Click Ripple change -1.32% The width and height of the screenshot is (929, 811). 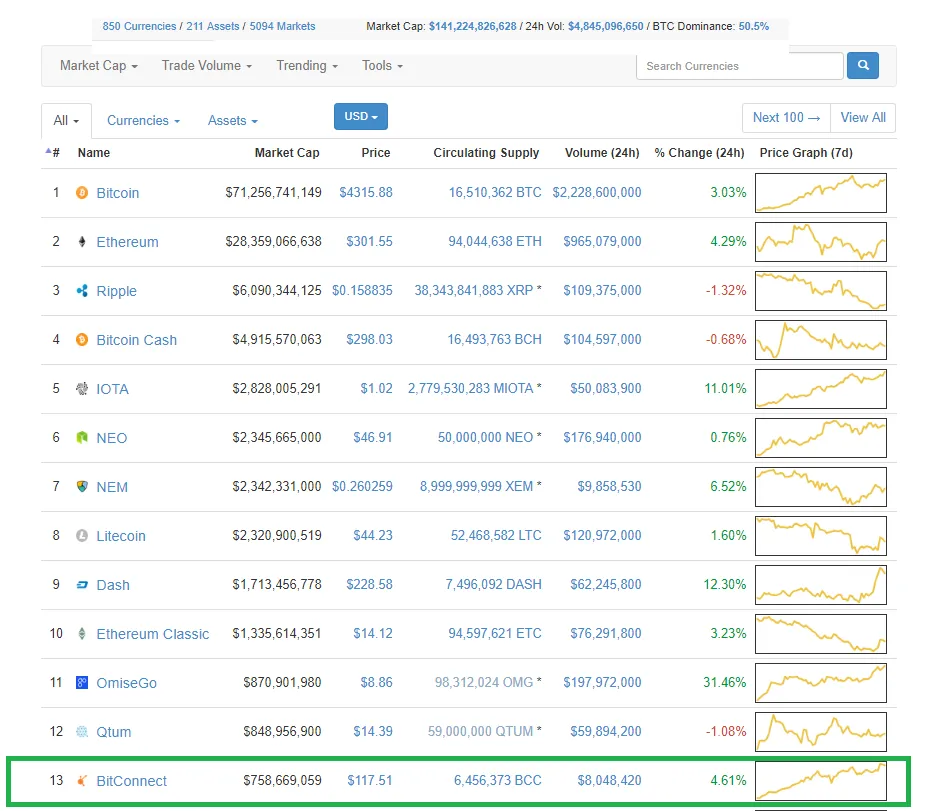click(726, 291)
